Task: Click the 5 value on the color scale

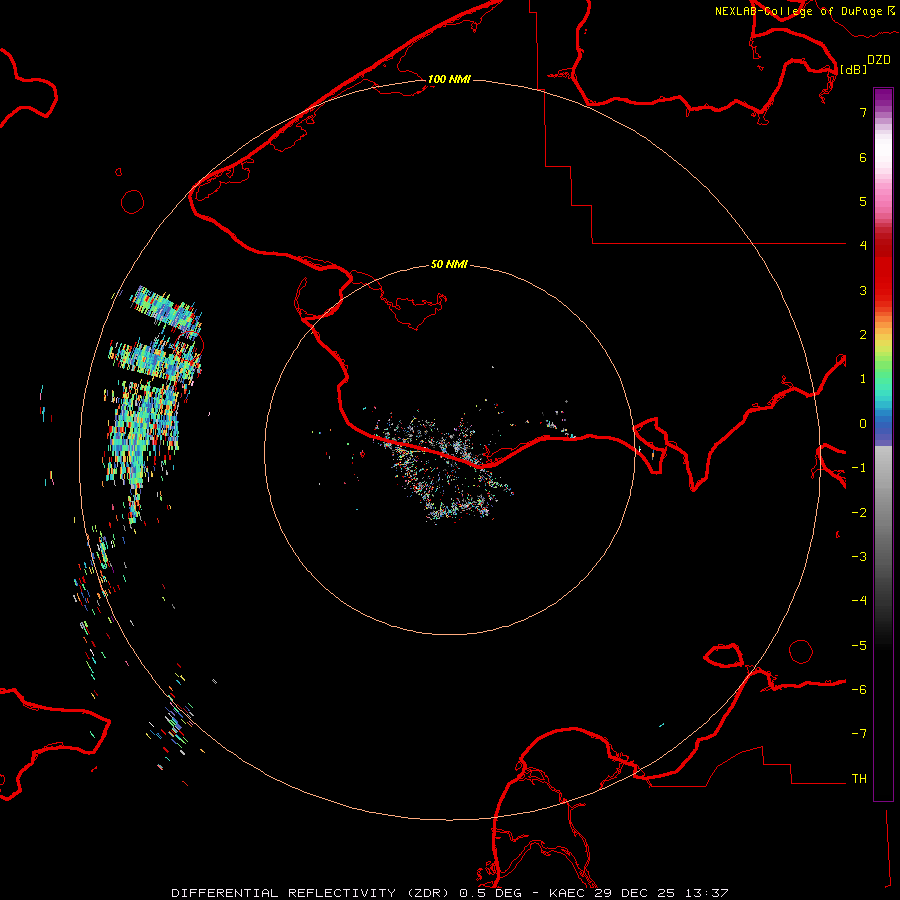Action: coord(863,201)
